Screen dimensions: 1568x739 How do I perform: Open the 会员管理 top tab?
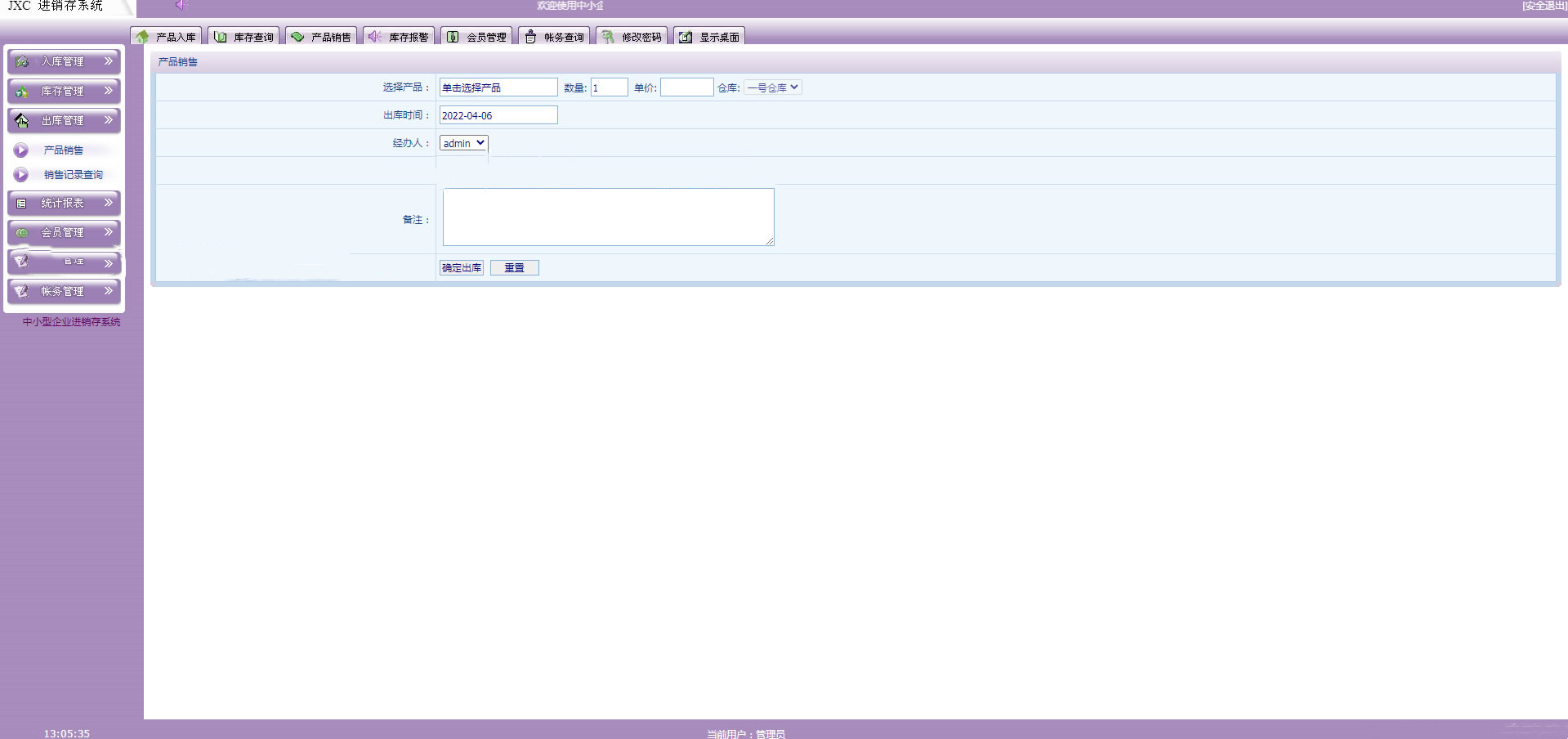pos(476,37)
